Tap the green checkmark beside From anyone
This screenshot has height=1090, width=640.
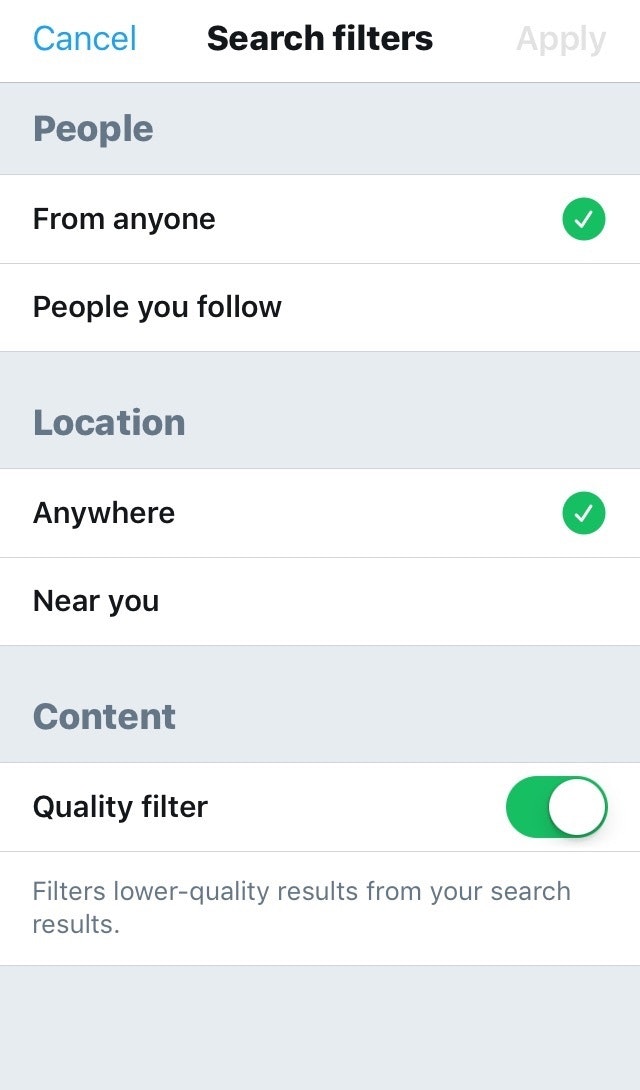583,219
